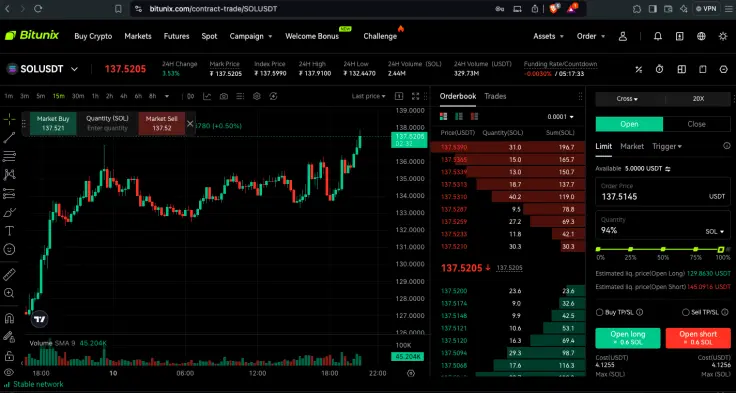Show only asks in orderbook view

[x=475, y=116]
